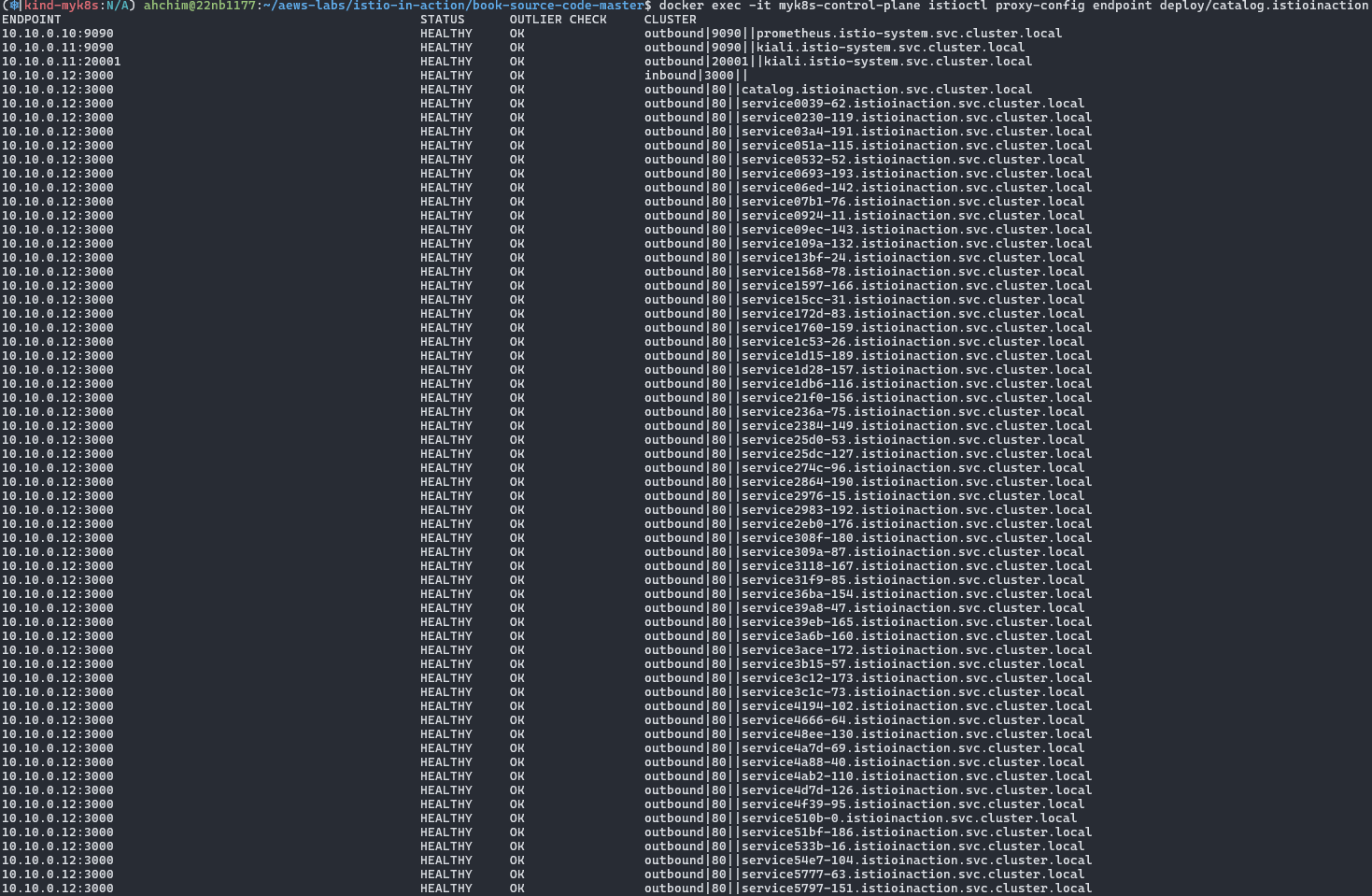
Task: Click the service1760-159 cluster entry
Action: coord(868,328)
